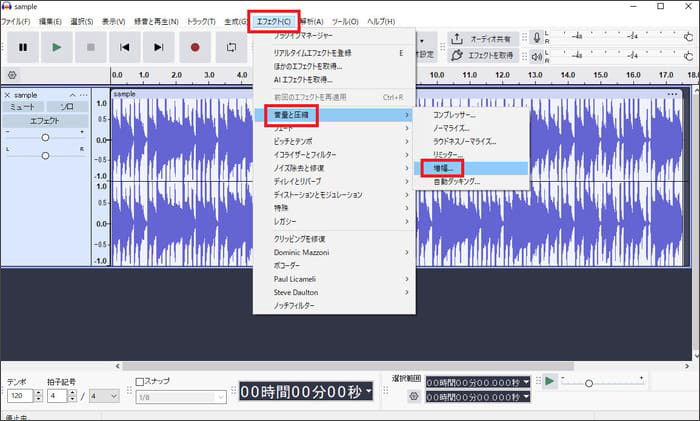The image size is (700, 421).
Task: Open selection range settings gear
Action: (414, 396)
